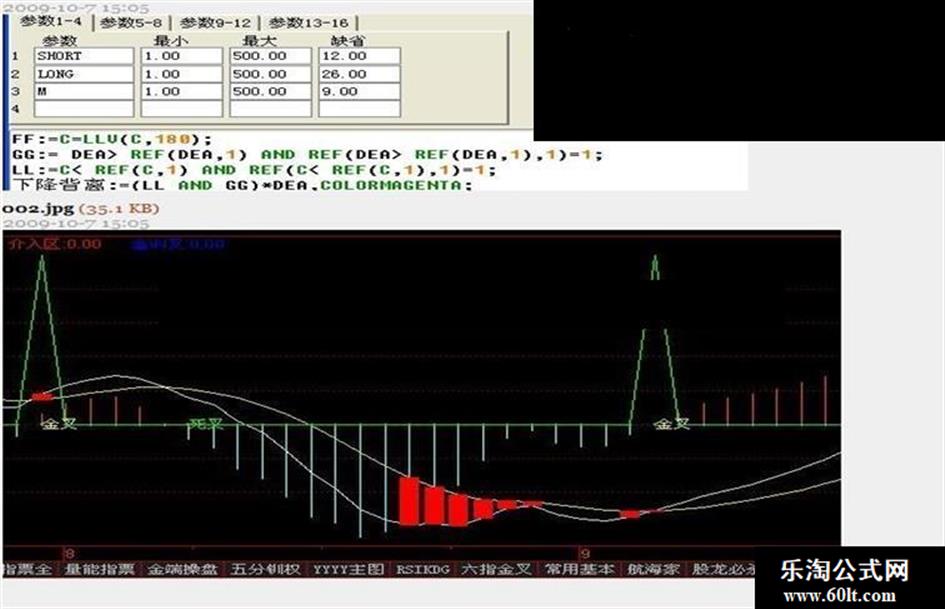
Task: Select the 量能指票 indicator tab
Action: coord(99,569)
